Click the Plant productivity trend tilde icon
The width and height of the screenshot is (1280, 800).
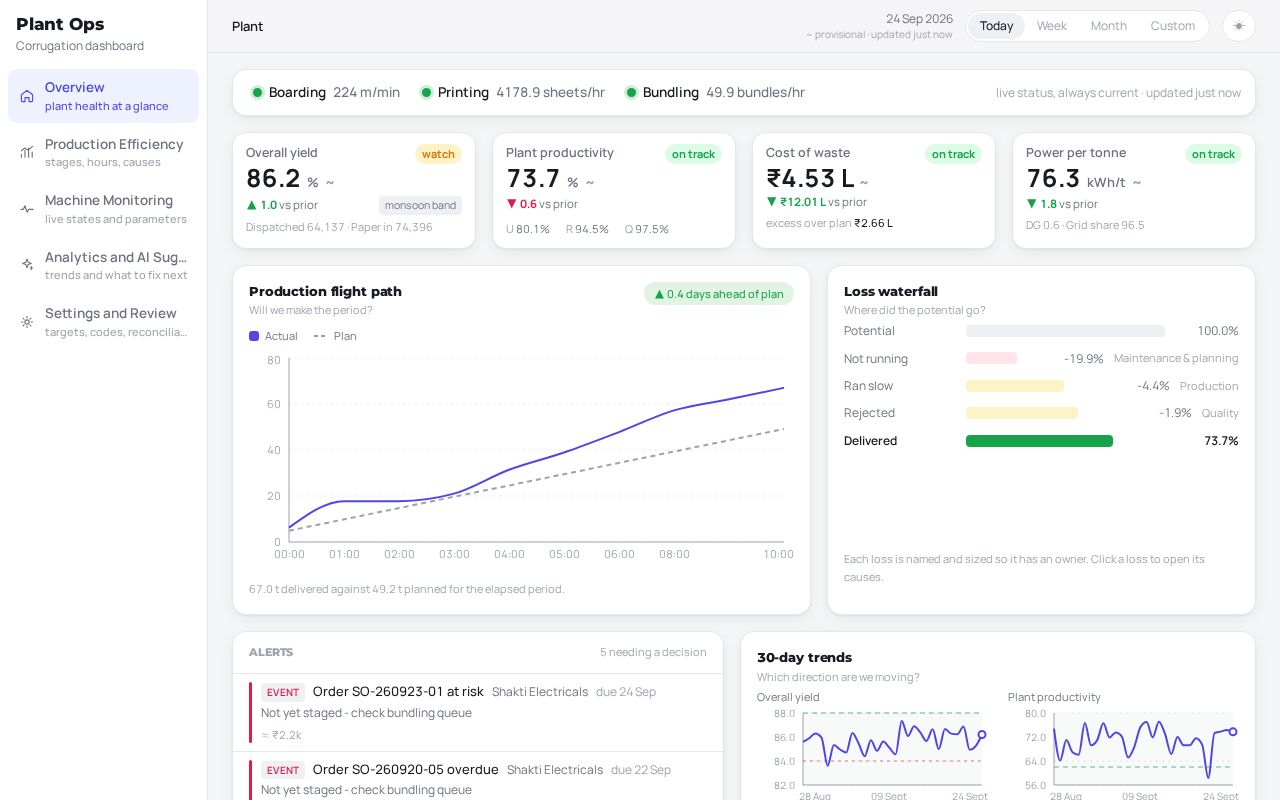pyautogui.click(x=590, y=183)
